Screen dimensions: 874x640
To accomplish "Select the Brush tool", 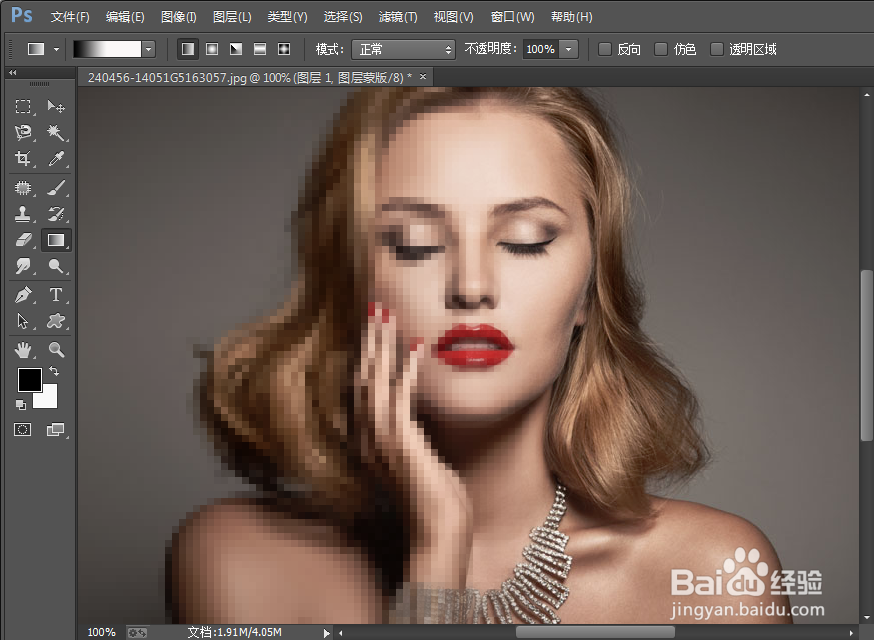I will click(x=56, y=188).
